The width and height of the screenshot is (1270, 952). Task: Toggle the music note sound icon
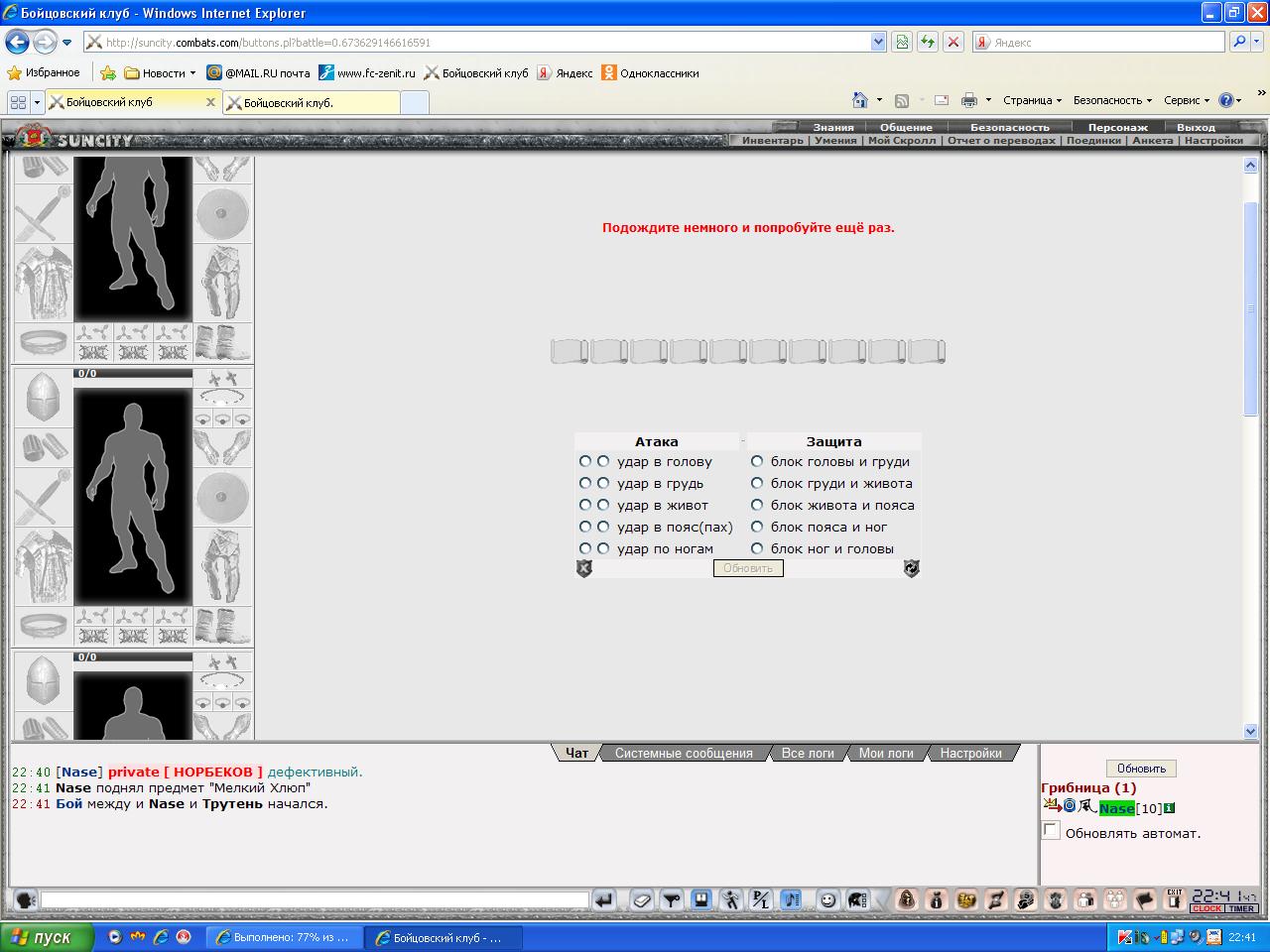791,900
